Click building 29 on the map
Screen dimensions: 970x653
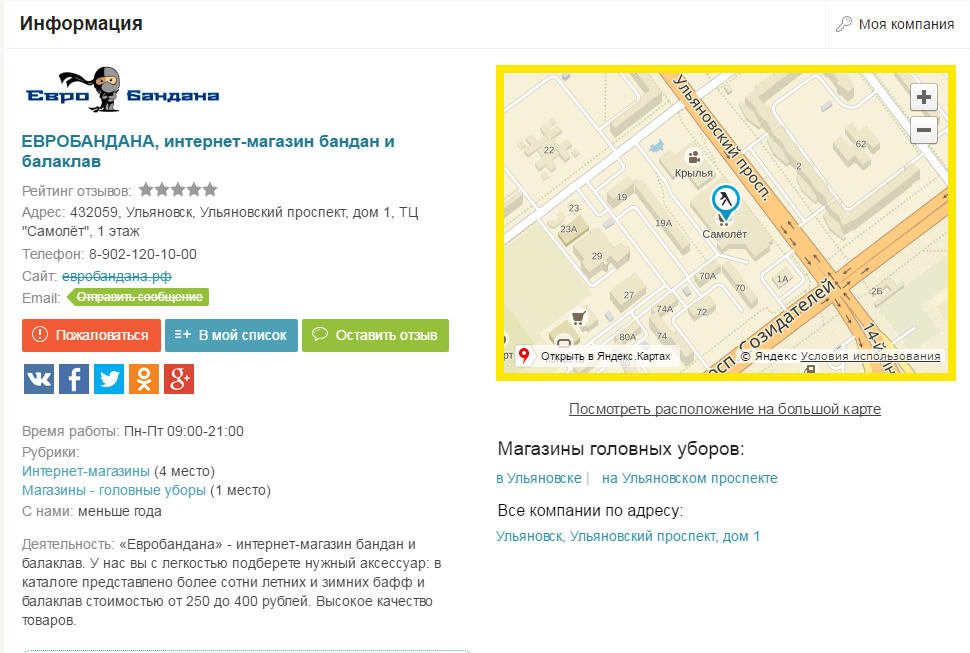[x=597, y=255]
